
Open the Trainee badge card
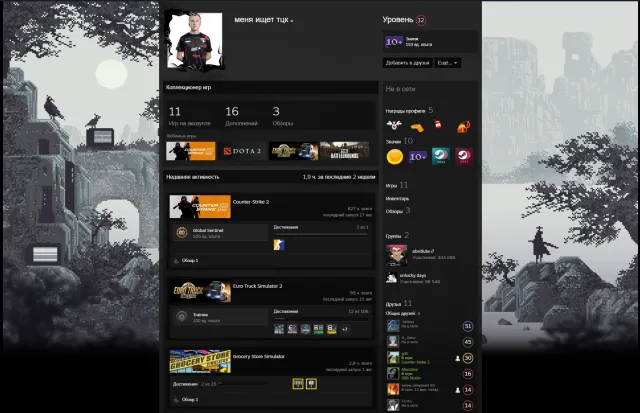[x=220, y=317]
